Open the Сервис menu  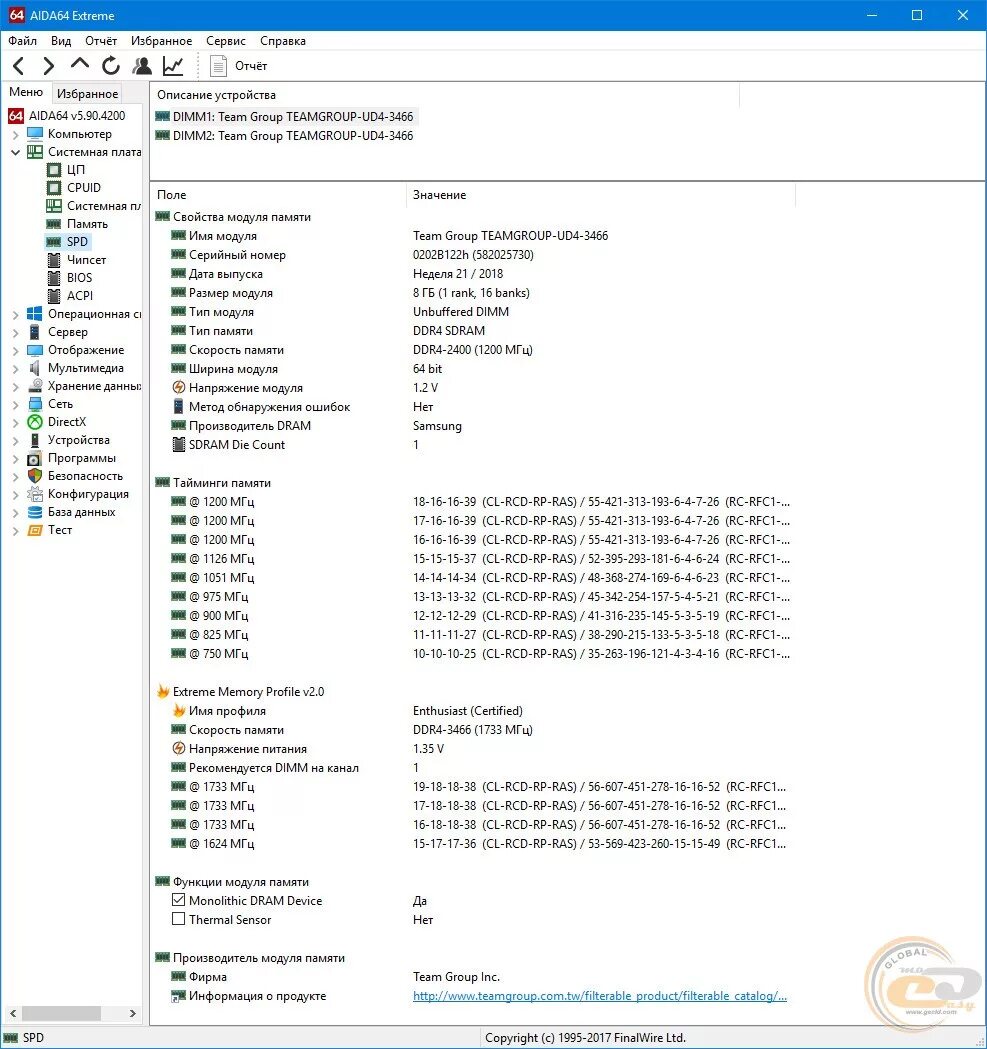[226, 41]
